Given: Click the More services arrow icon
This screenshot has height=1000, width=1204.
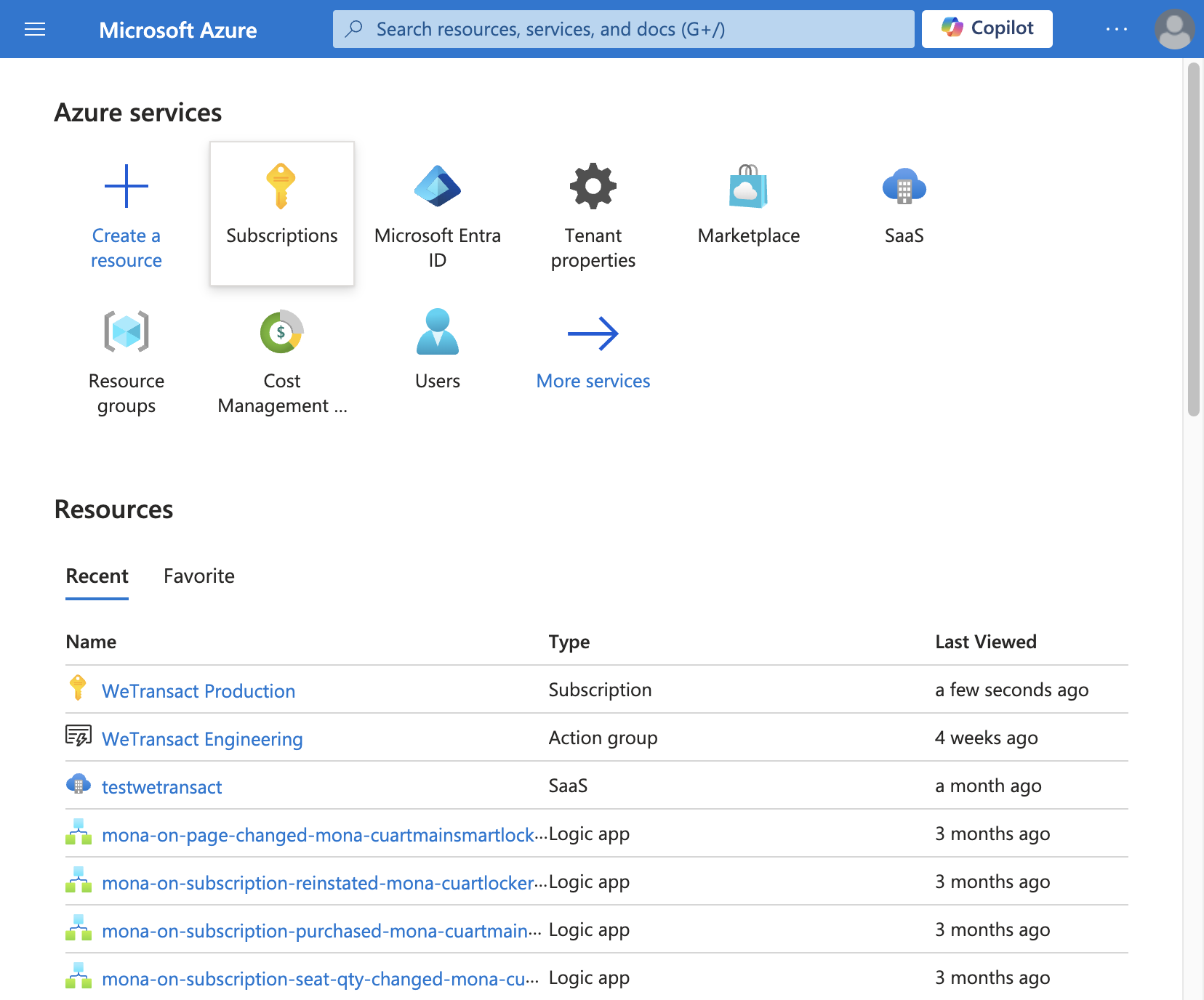Looking at the screenshot, I should pos(593,334).
